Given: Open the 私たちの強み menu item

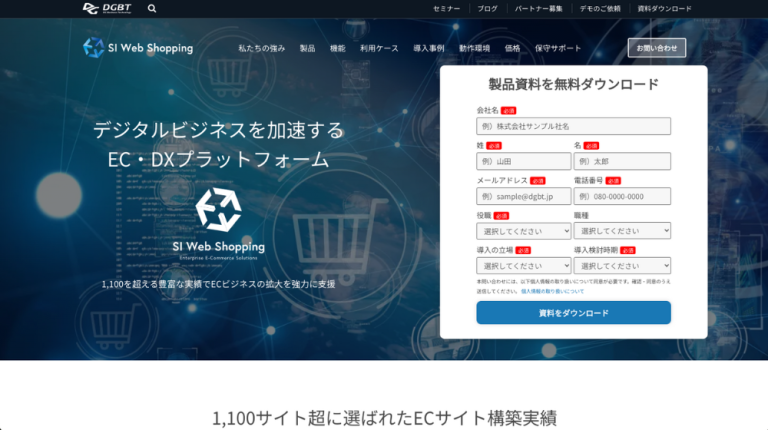Looking at the screenshot, I should [x=261, y=48].
